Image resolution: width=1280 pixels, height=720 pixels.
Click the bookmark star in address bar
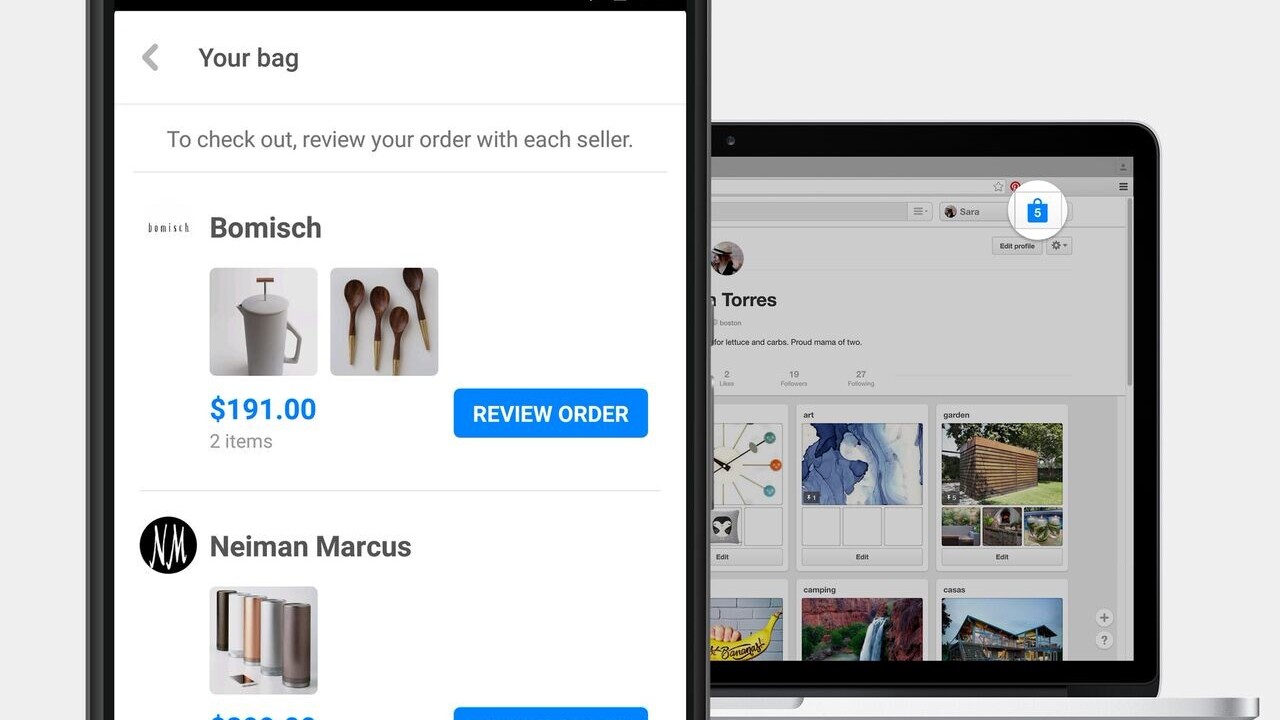point(998,187)
